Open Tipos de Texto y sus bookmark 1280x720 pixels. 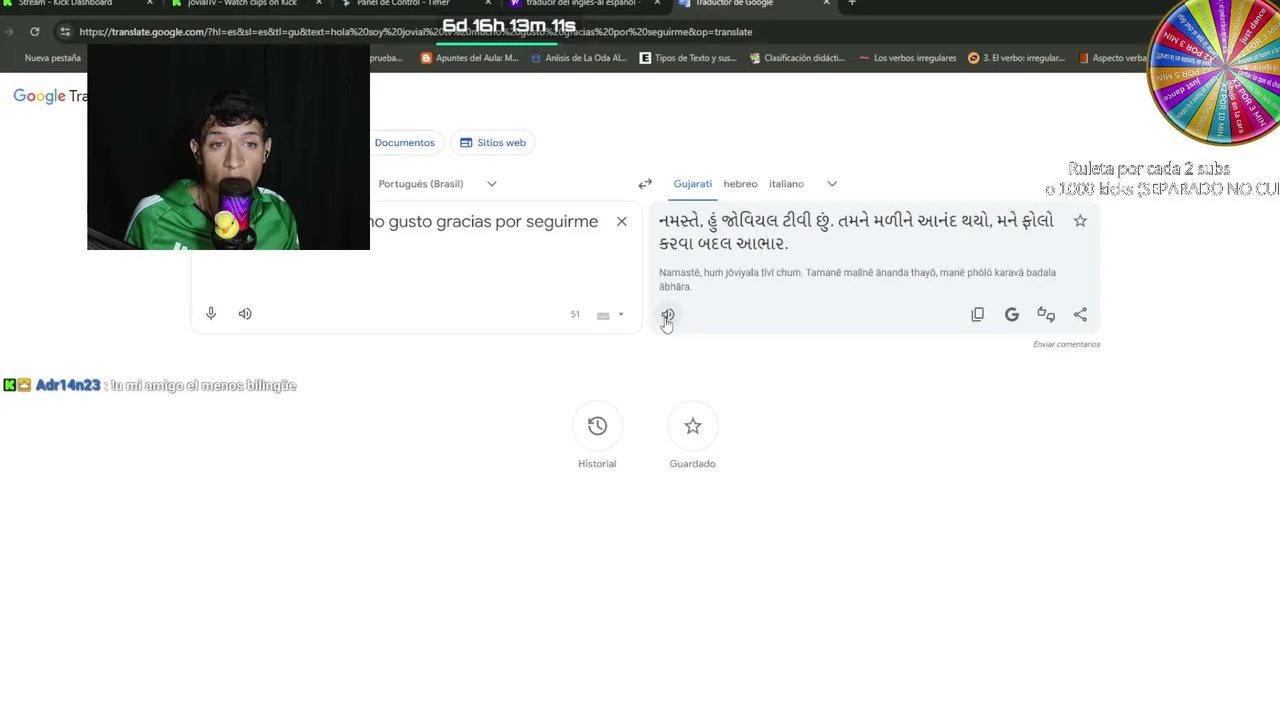[x=688, y=58]
